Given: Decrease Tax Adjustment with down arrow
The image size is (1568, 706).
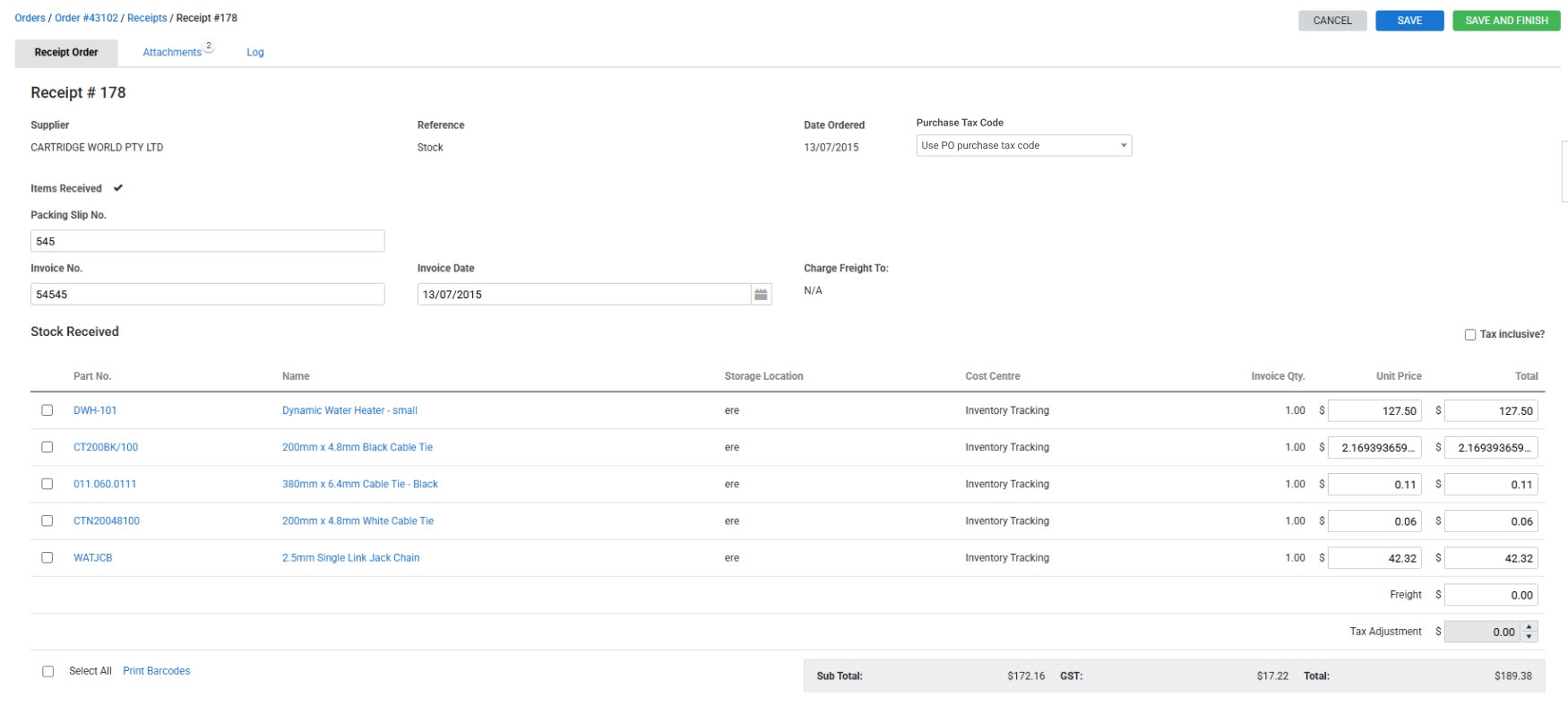Looking at the screenshot, I should tap(1529, 636).
